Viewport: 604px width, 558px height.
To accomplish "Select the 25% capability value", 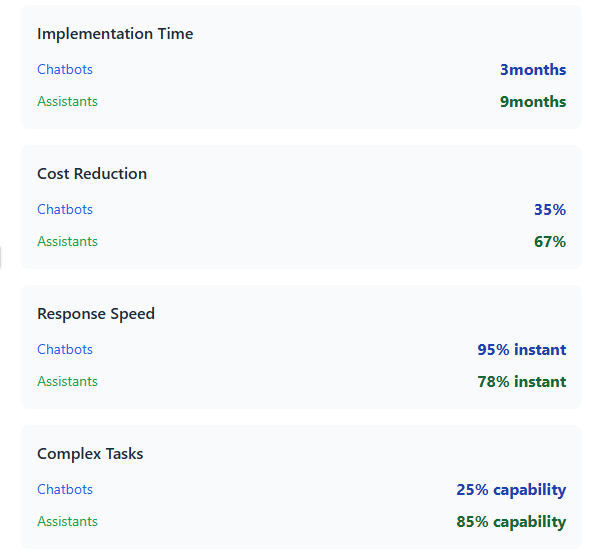I will [x=511, y=490].
